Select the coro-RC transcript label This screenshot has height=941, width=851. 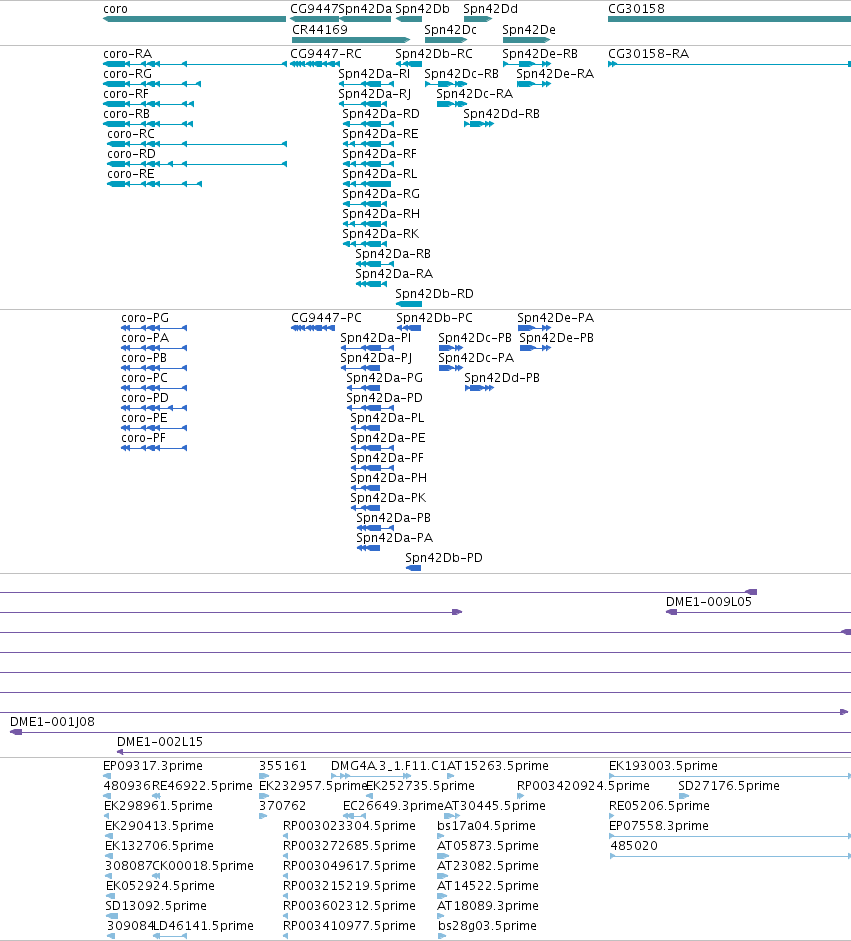[x=131, y=134]
